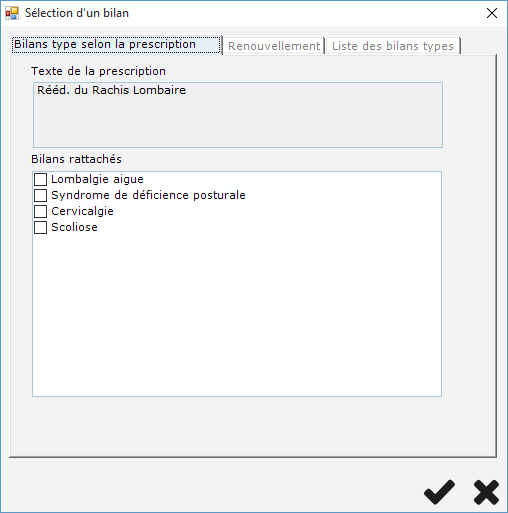
Task: Check the Lombalgie aigue checkbox
Action: point(40,179)
